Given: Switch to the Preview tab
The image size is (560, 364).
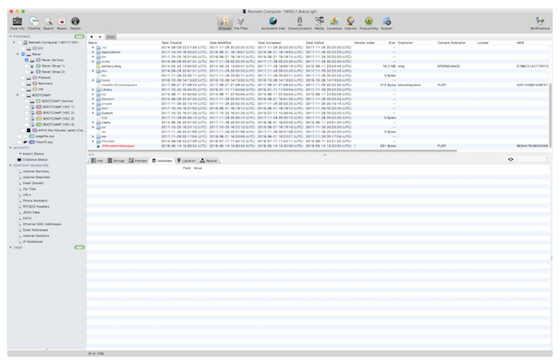Looking at the screenshot, I should (138, 161).
